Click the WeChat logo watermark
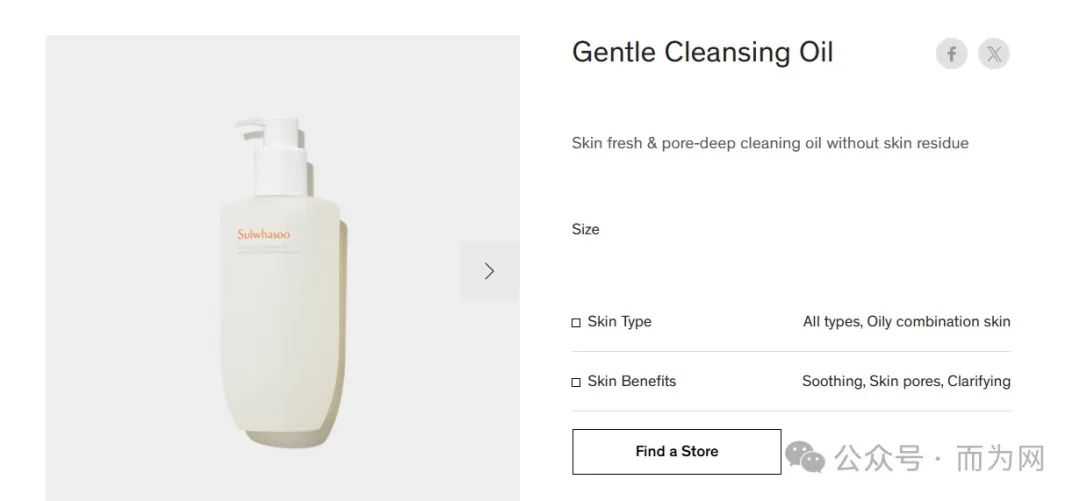This screenshot has height=501, width=1080. pyautogui.click(x=806, y=456)
